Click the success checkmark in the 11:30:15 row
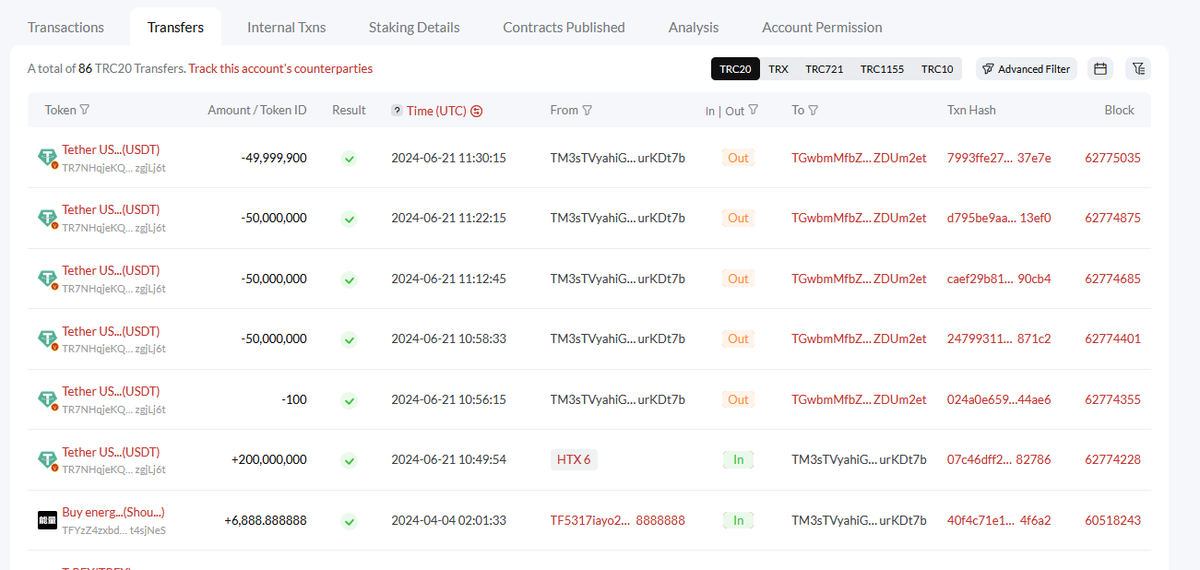 point(349,158)
